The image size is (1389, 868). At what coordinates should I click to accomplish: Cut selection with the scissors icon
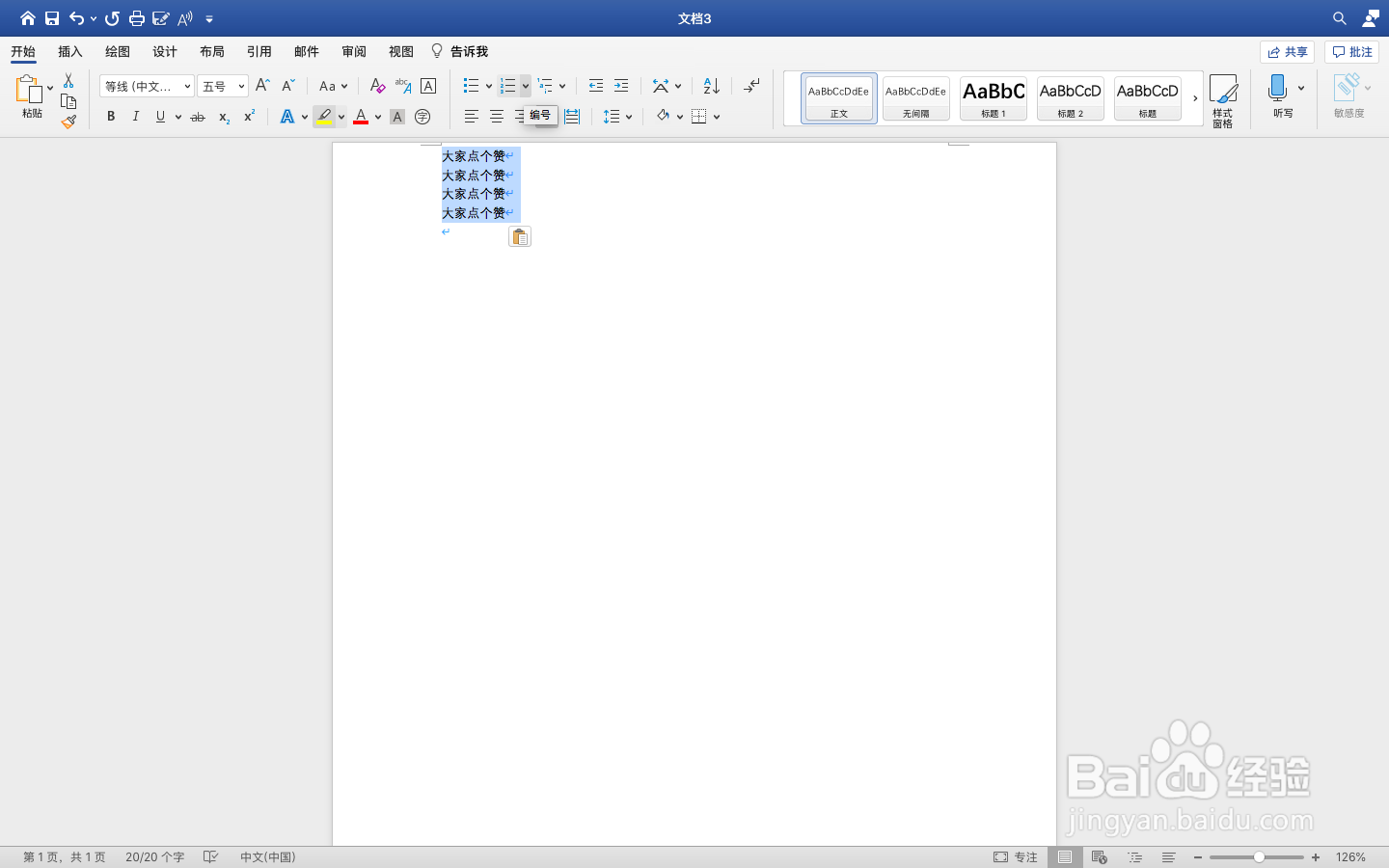pyautogui.click(x=68, y=81)
